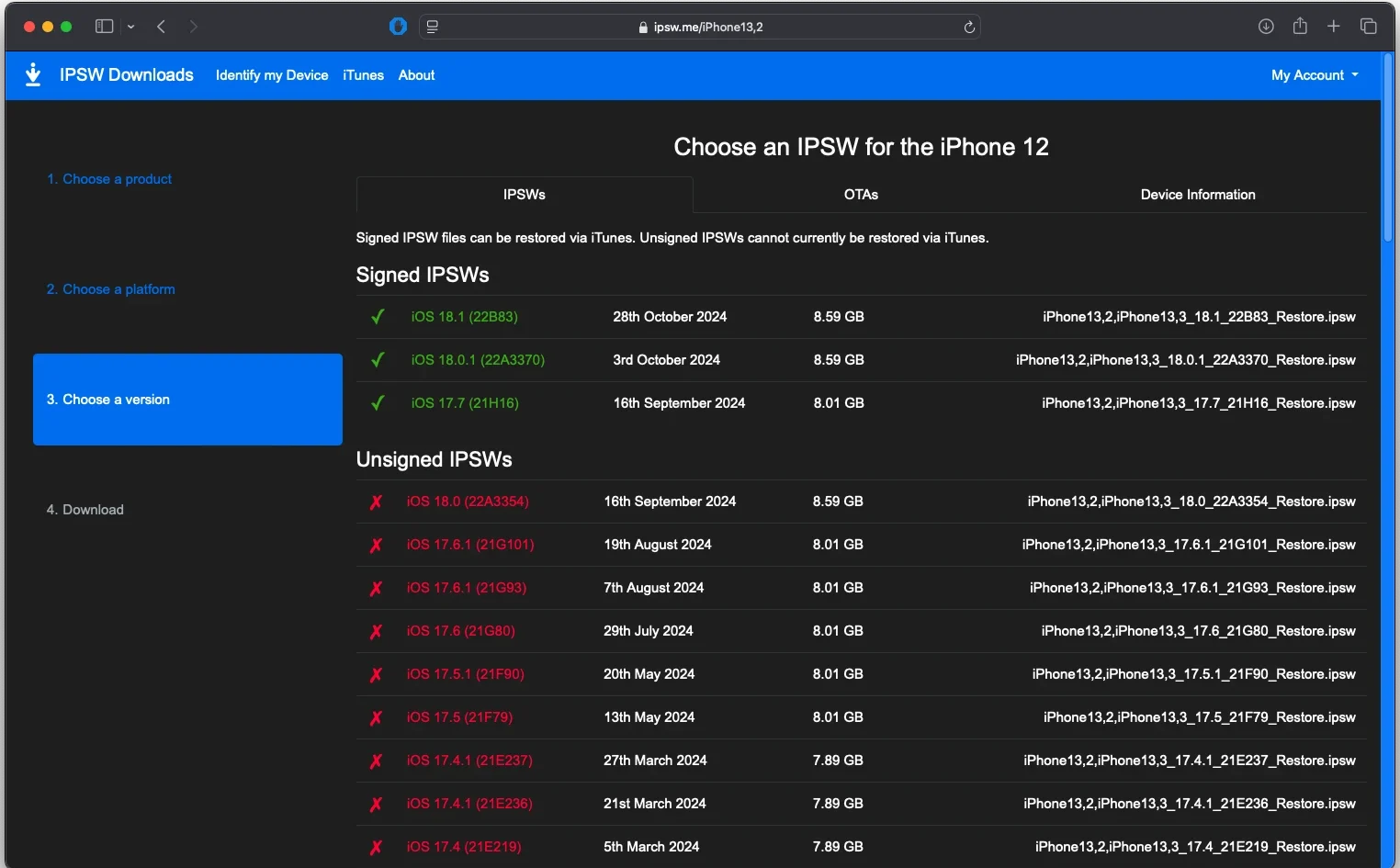
Task: Open a new browser tab with plus icon
Action: pyautogui.click(x=1333, y=27)
